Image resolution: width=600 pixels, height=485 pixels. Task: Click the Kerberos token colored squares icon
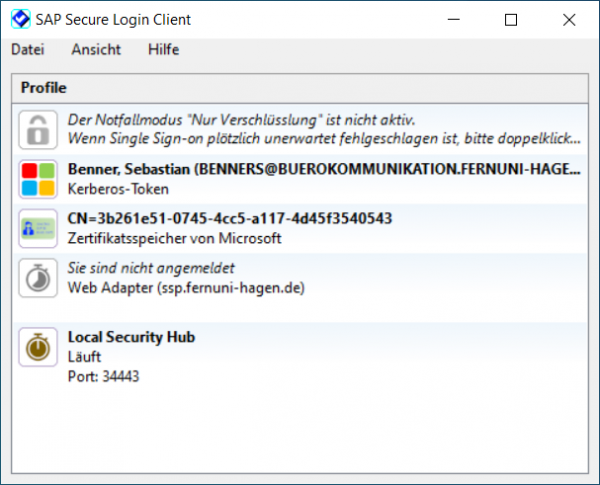(x=38, y=179)
